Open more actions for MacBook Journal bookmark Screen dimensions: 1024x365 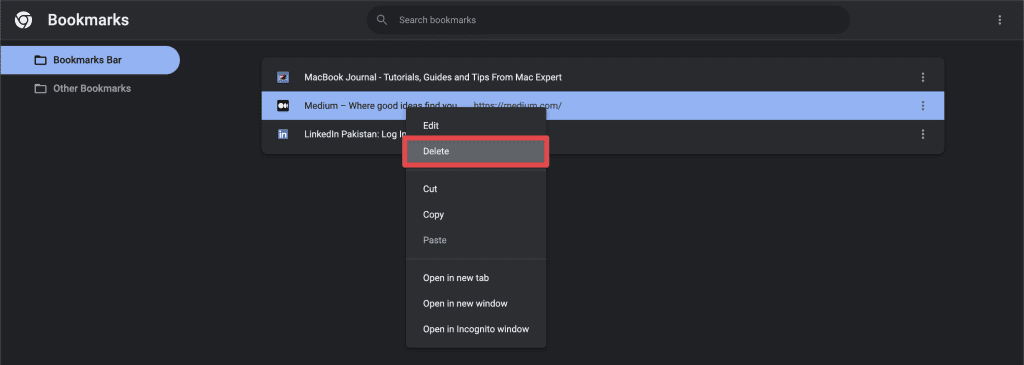[923, 77]
